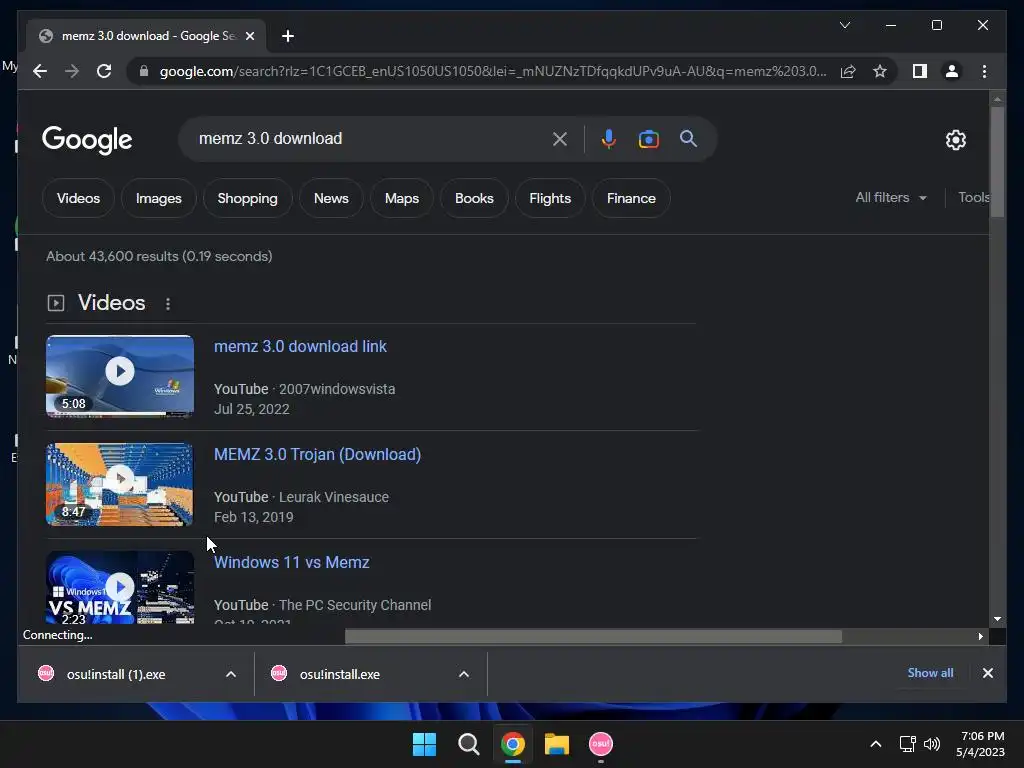Close the memz 3.0 download tab
Screen dimensions: 1024x768
(x=249, y=36)
